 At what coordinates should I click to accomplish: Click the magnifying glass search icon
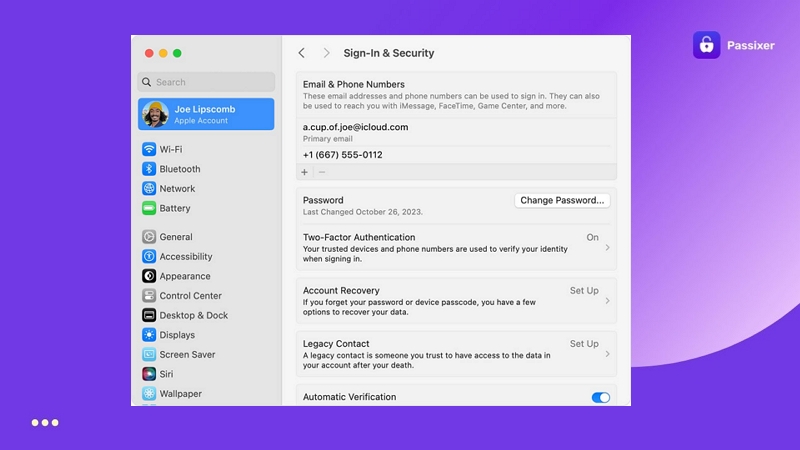click(146, 82)
